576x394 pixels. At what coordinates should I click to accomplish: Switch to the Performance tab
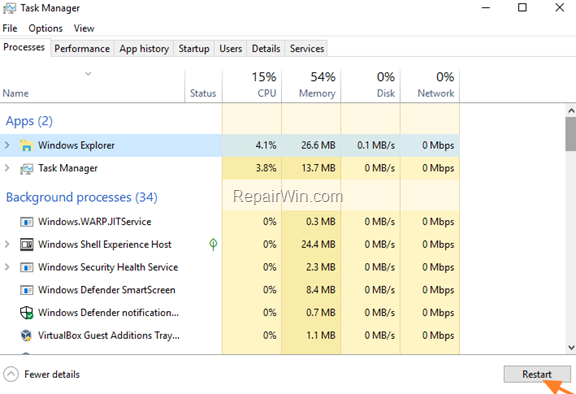tap(82, 49)
